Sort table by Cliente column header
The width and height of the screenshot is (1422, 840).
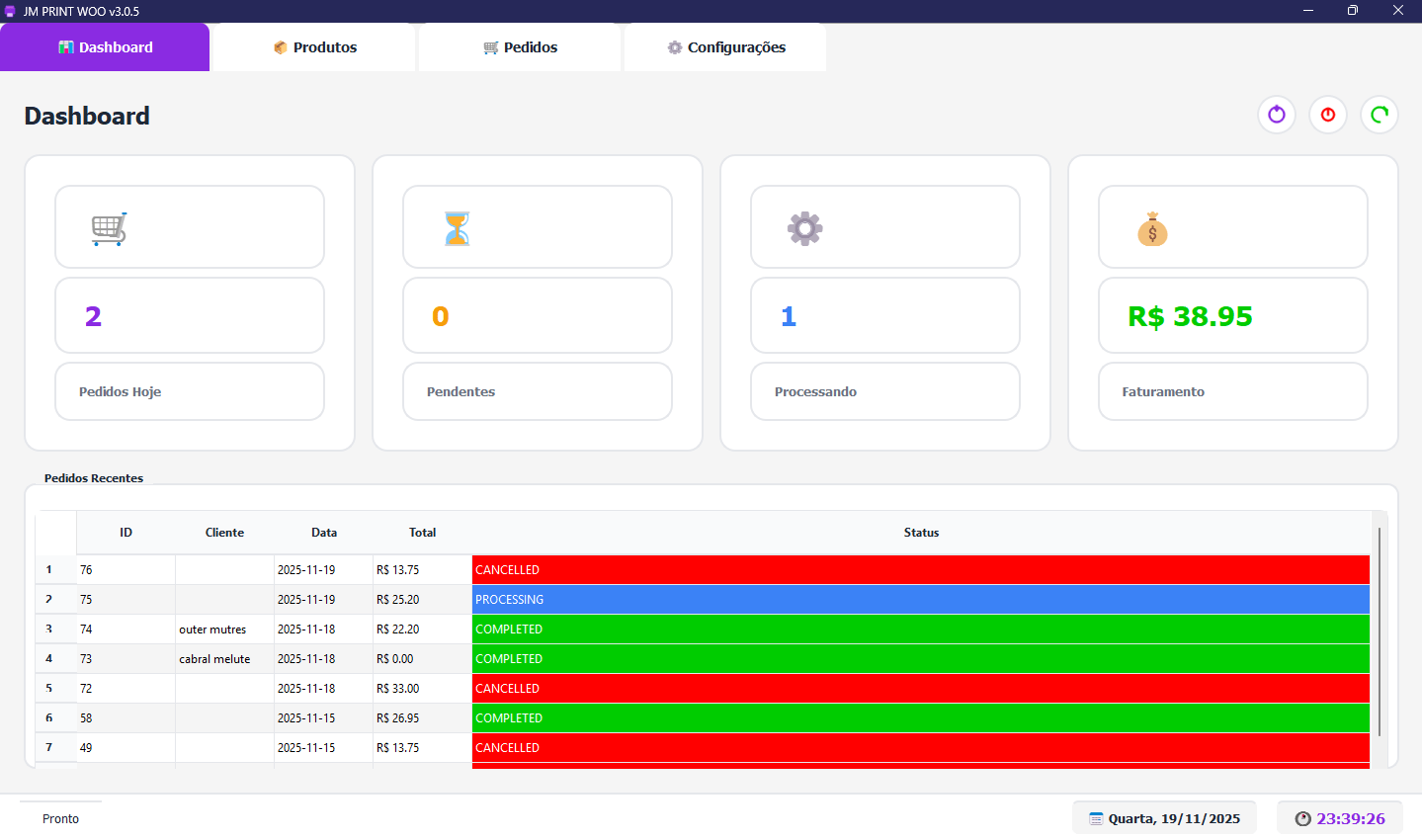(x=225, y=533)
